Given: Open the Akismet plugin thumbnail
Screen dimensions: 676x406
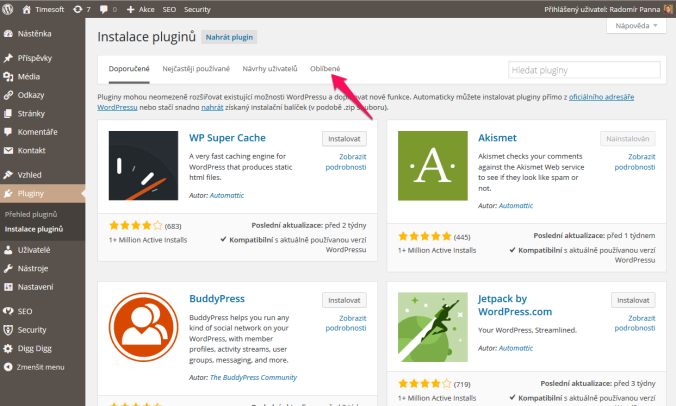Looking at the screenshot, I should pos(432,166).
